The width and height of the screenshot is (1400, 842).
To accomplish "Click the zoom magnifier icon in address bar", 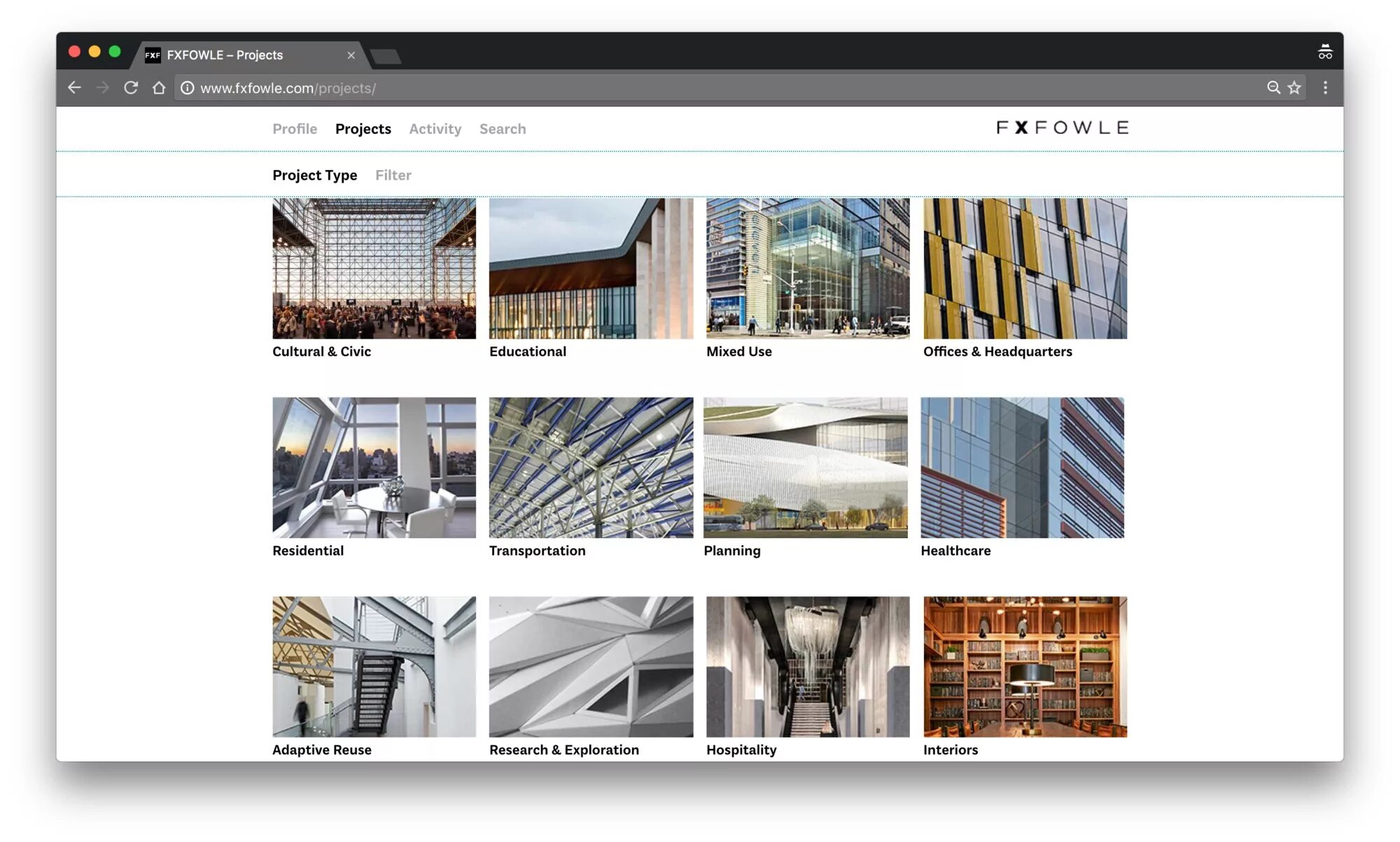I will point(1273,87).
